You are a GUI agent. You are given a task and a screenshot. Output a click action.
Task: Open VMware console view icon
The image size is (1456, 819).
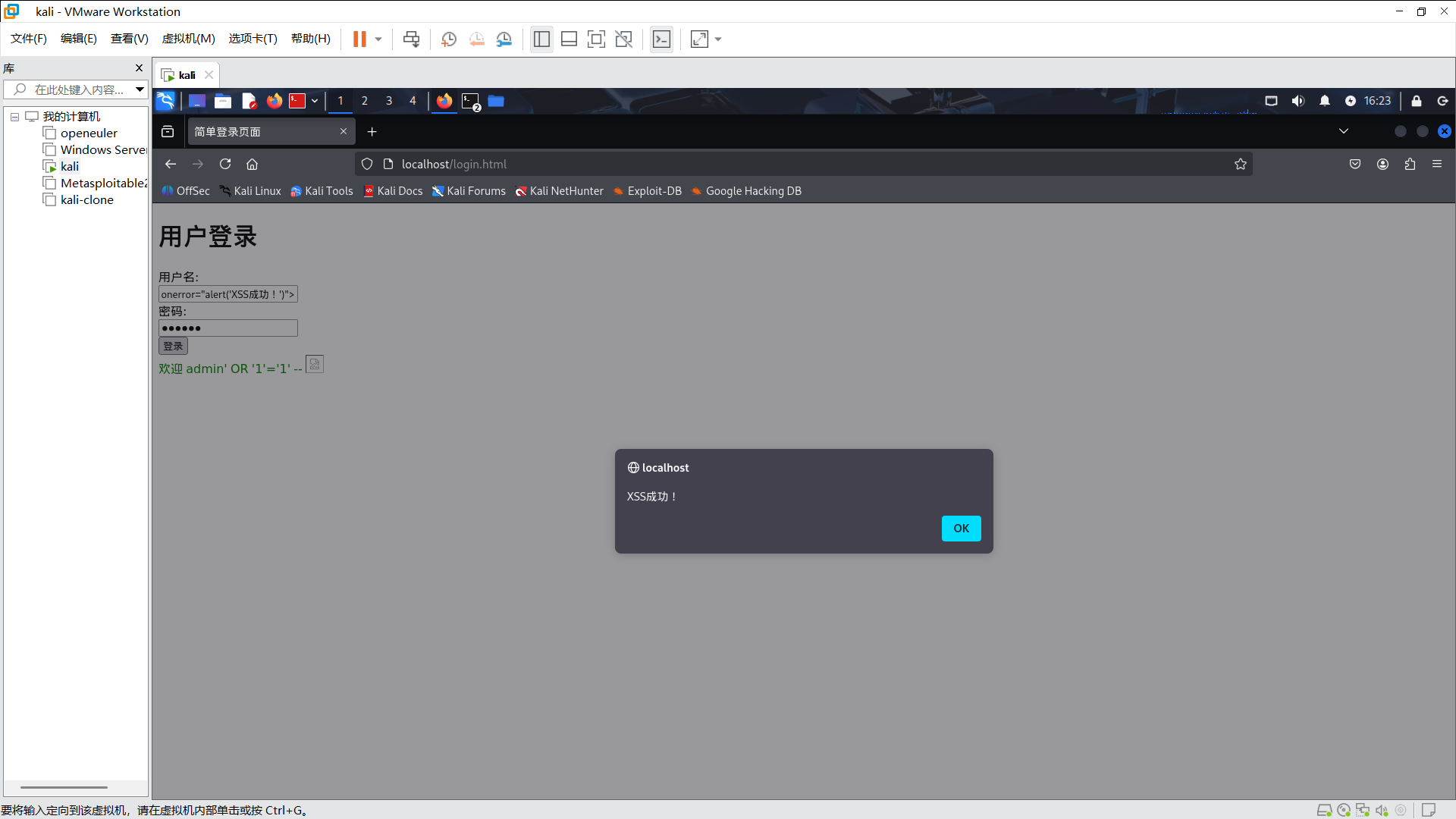pos(661,39)
